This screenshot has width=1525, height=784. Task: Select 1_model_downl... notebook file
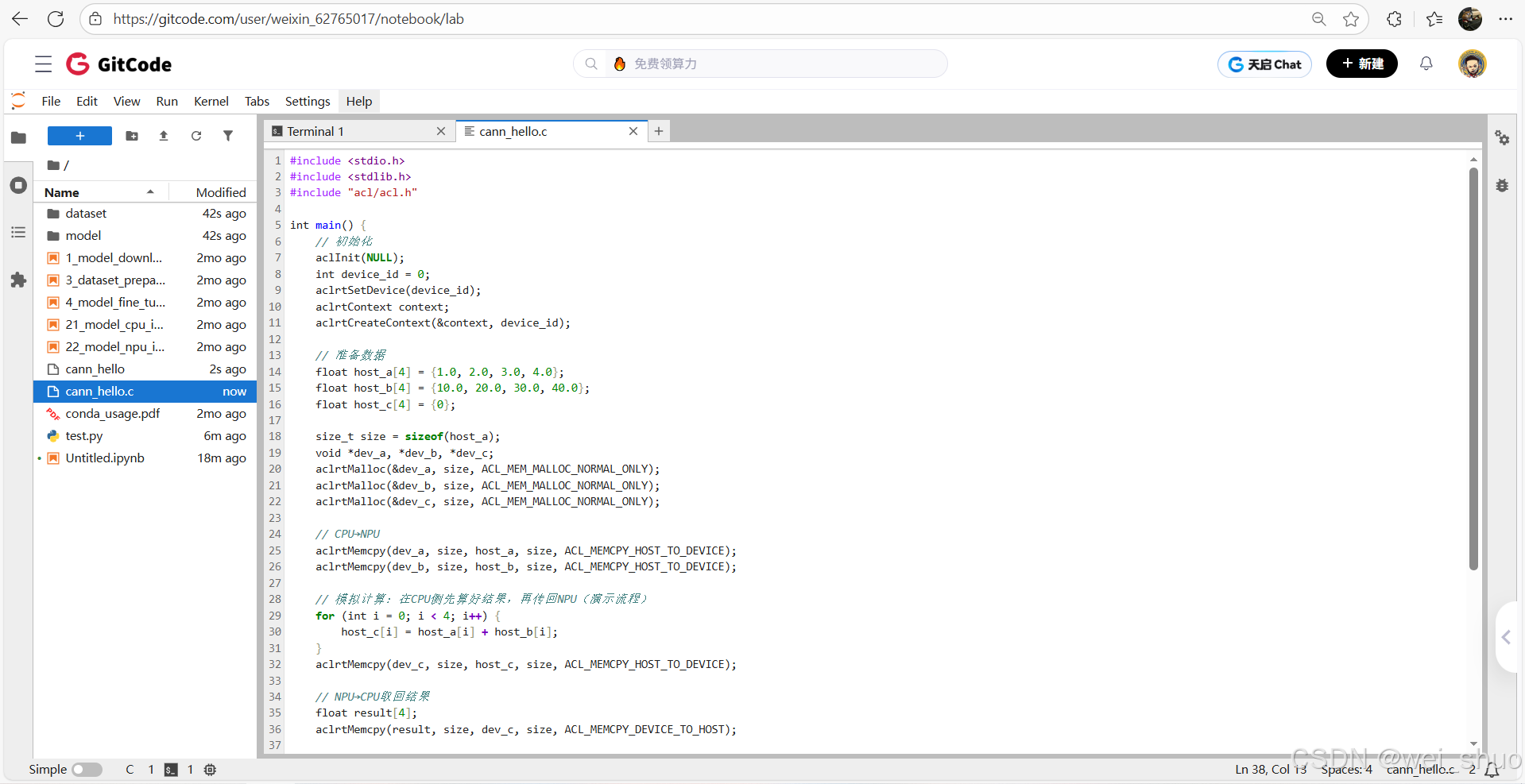pos(145,258)
